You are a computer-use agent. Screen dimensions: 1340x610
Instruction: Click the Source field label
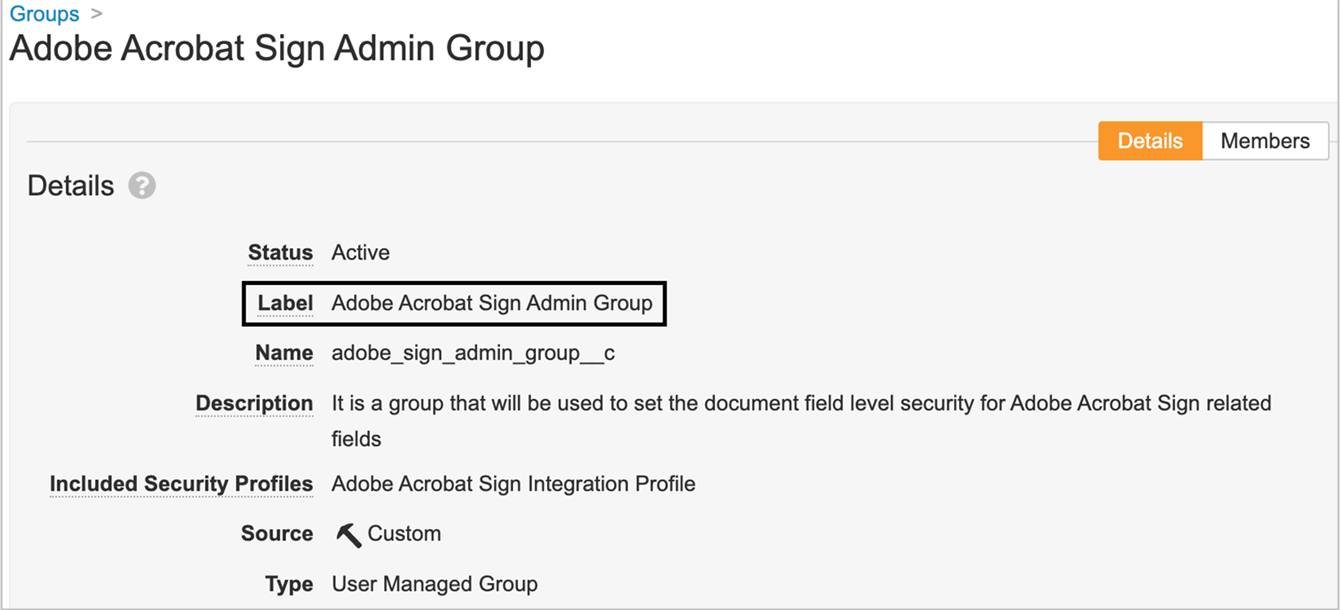coord(277,533)
